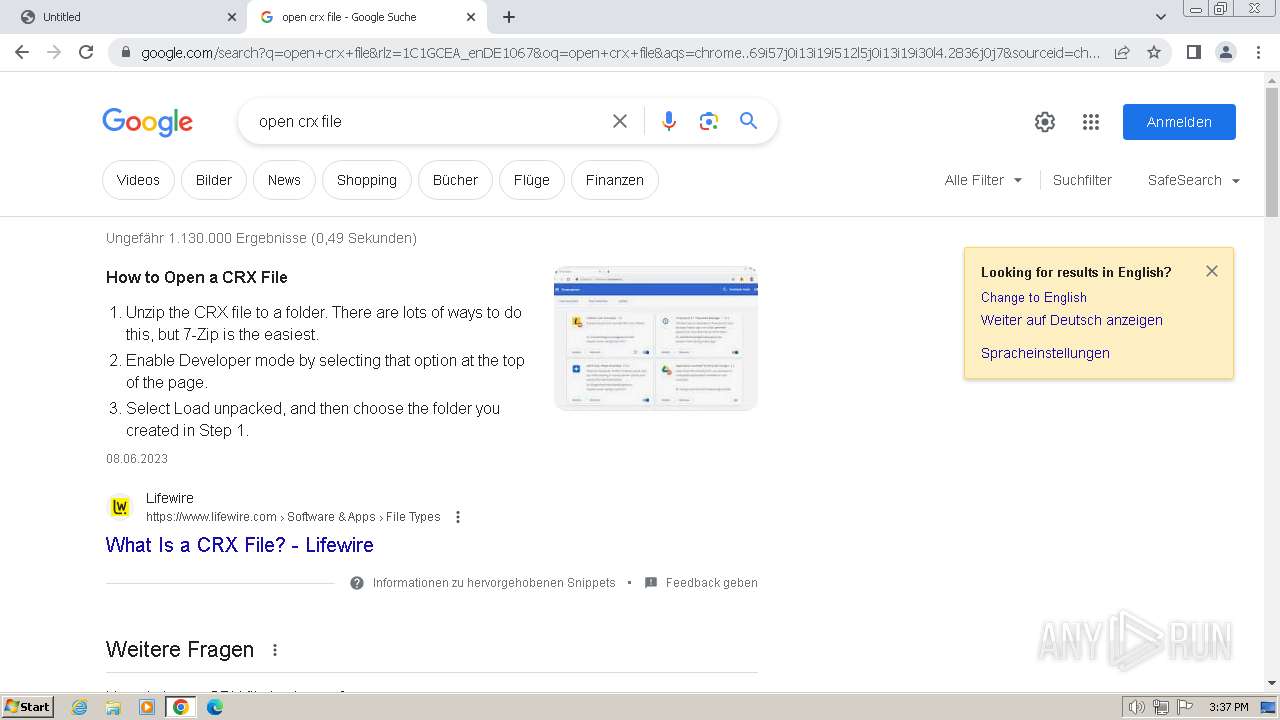
Task: Open the Google apps grid
Action: pos(1091,122)
